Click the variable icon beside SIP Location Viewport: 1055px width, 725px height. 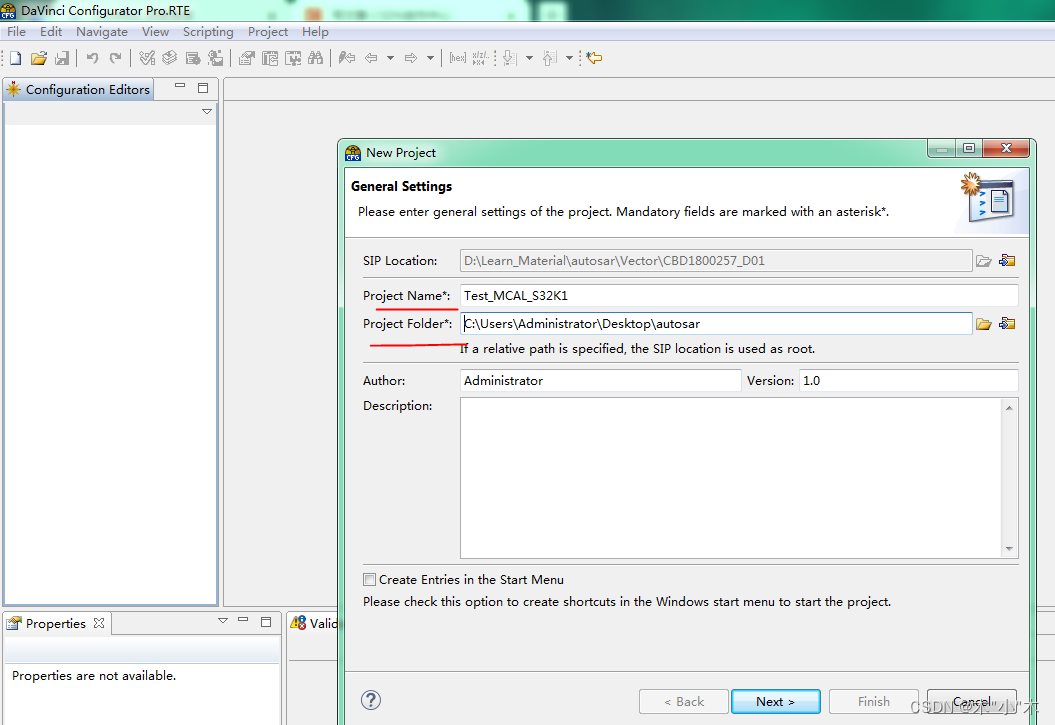[1007, 261]
